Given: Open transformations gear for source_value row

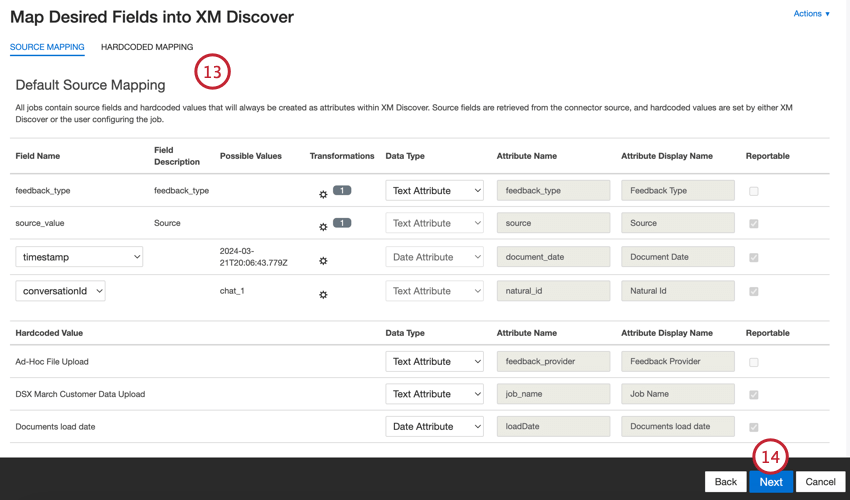Looking at the screenshot, I should click(323, 227).
